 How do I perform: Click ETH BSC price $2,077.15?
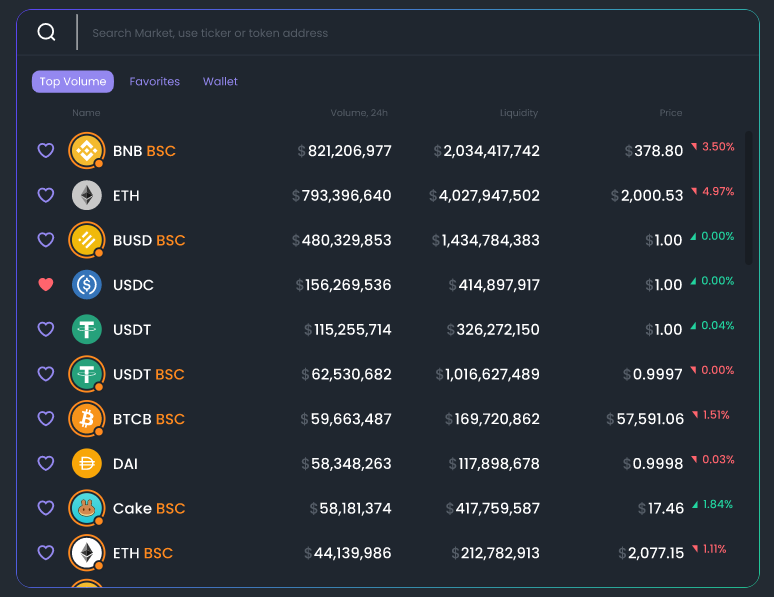click(651, 553)
